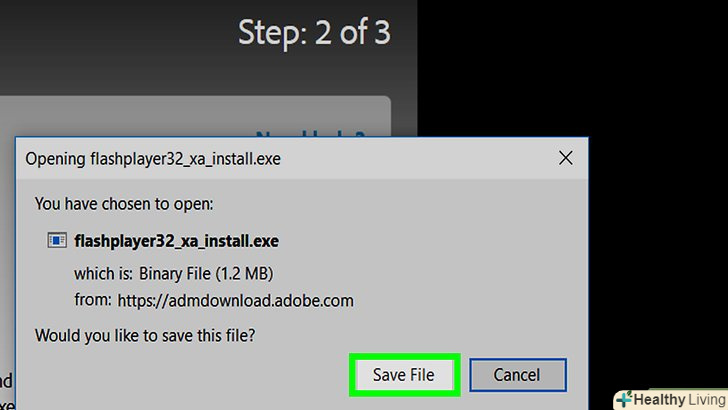The image size is (728, 410).
Task: Click the Healthy Living plus logo icon
Action: [624, 399]
